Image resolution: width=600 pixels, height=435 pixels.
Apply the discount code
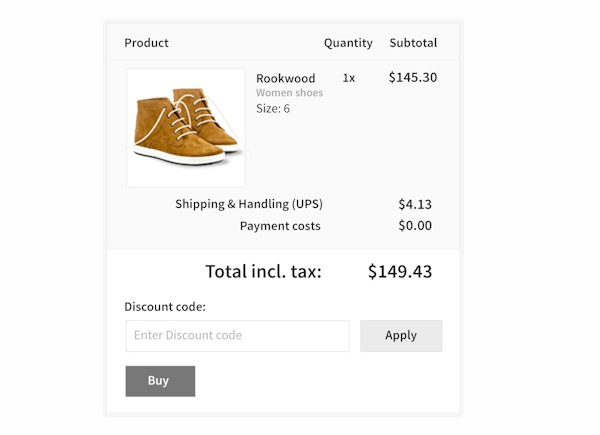point(401,336)
